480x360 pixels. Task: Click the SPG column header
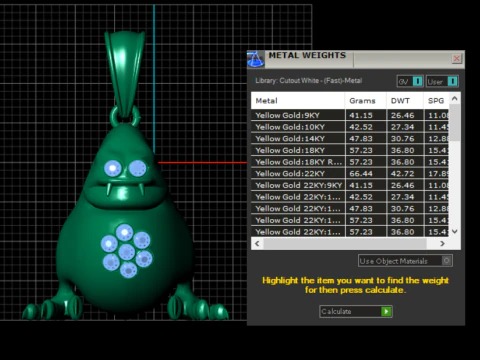point(436,101)
